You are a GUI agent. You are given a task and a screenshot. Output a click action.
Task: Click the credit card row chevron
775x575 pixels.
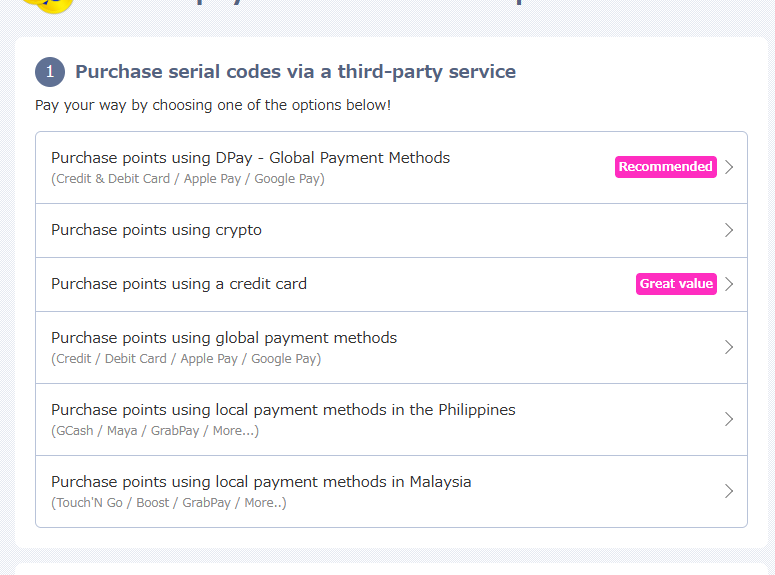coord(729,284)
